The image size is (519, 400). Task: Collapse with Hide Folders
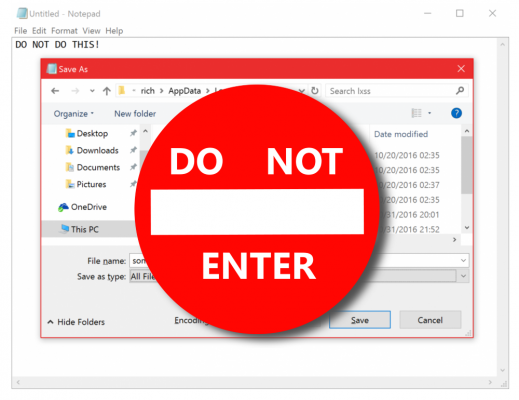(x=76, y=322)
